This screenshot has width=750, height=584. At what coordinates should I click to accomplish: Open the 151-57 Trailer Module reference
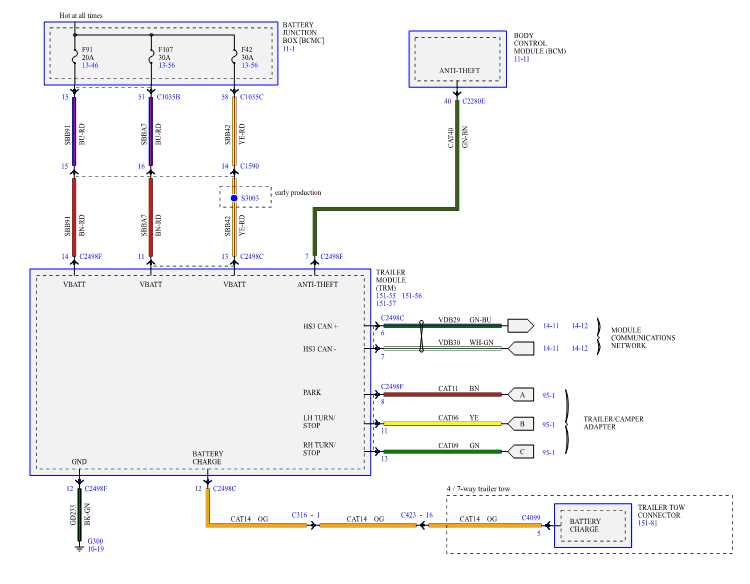[x=386, y=304]
